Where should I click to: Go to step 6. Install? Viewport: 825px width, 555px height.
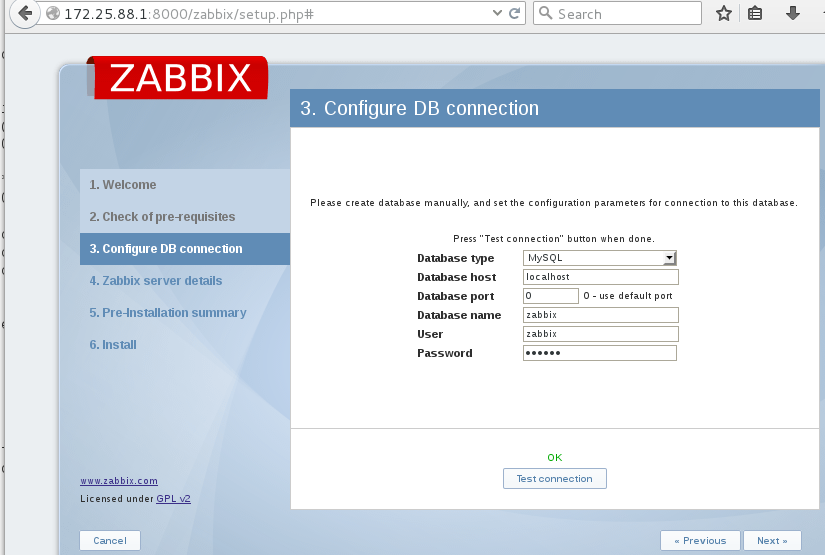113,345
